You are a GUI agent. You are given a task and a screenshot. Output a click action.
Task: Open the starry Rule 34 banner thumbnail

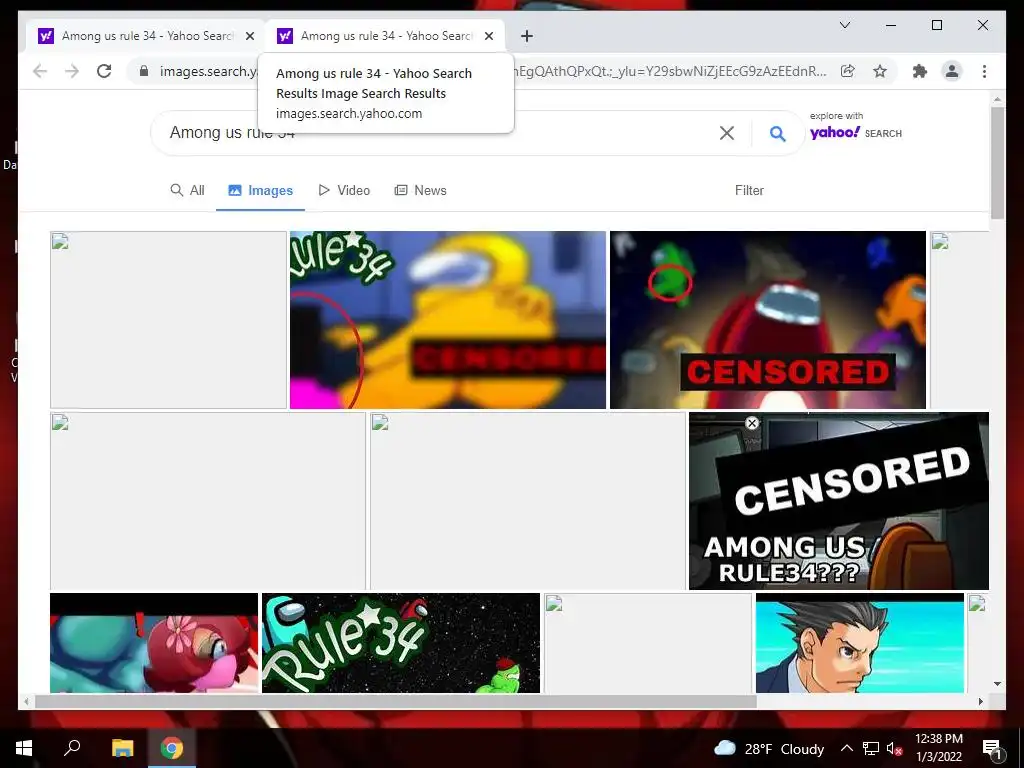(401, 643)
